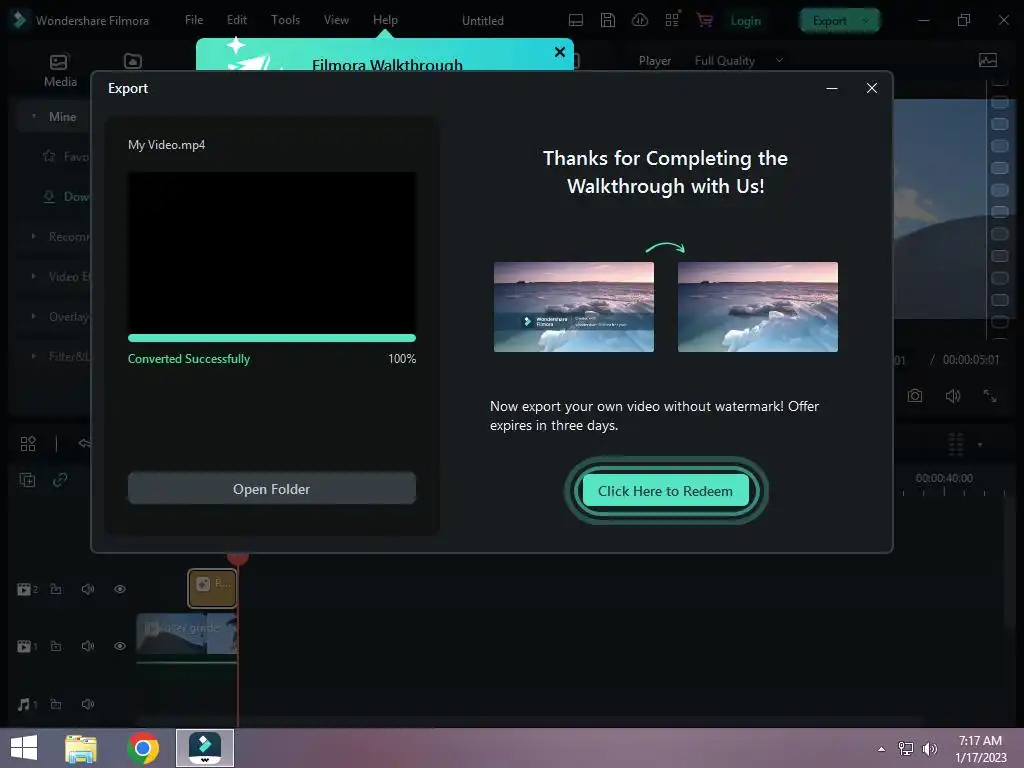Open the shopping cart icon
This screenshot has width=1024, height=768.
(x=705, y=20)
